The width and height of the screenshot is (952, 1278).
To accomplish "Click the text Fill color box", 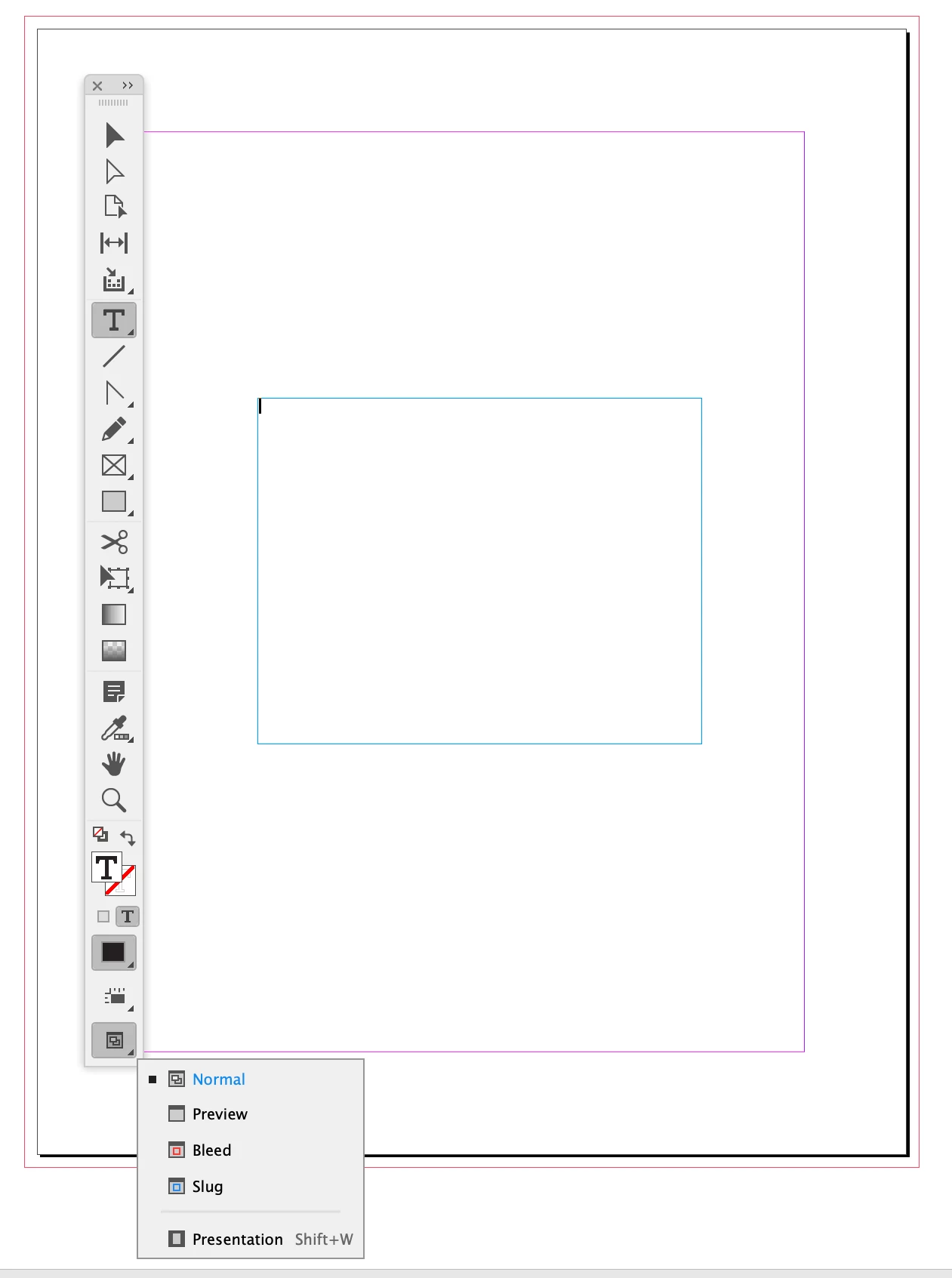I will 106,867.
